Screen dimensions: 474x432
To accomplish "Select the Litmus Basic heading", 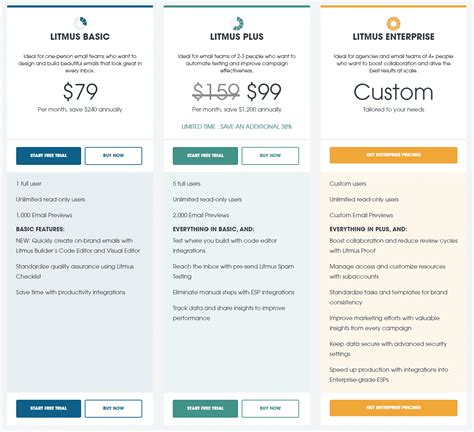I will pos(80,37).
